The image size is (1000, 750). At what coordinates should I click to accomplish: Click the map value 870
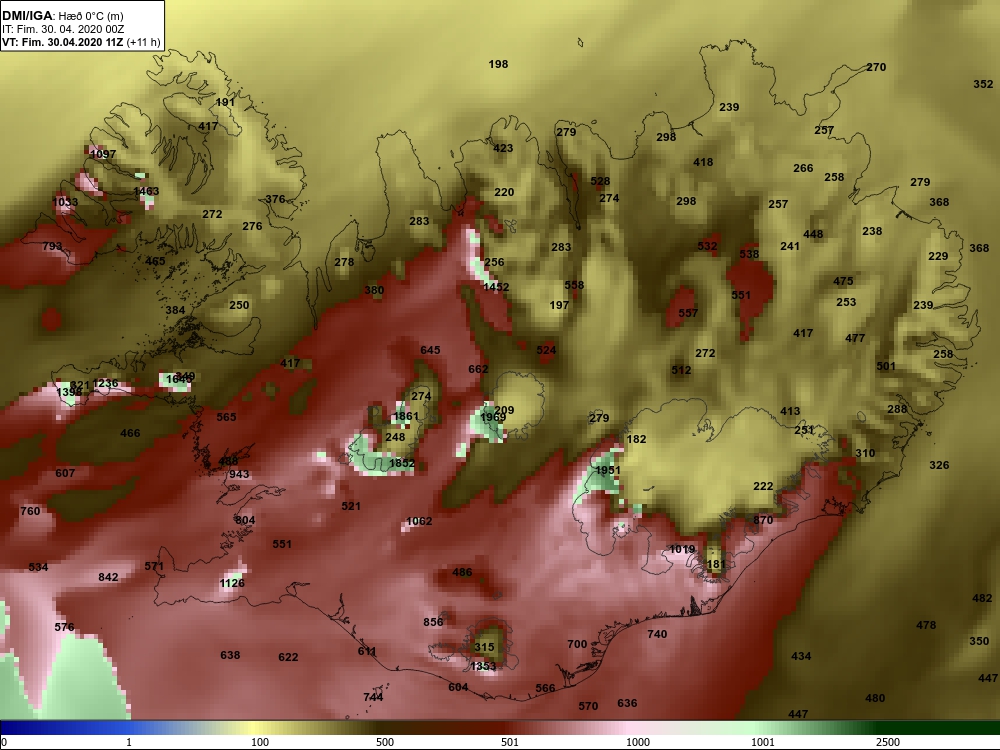[x=763, y=520]
